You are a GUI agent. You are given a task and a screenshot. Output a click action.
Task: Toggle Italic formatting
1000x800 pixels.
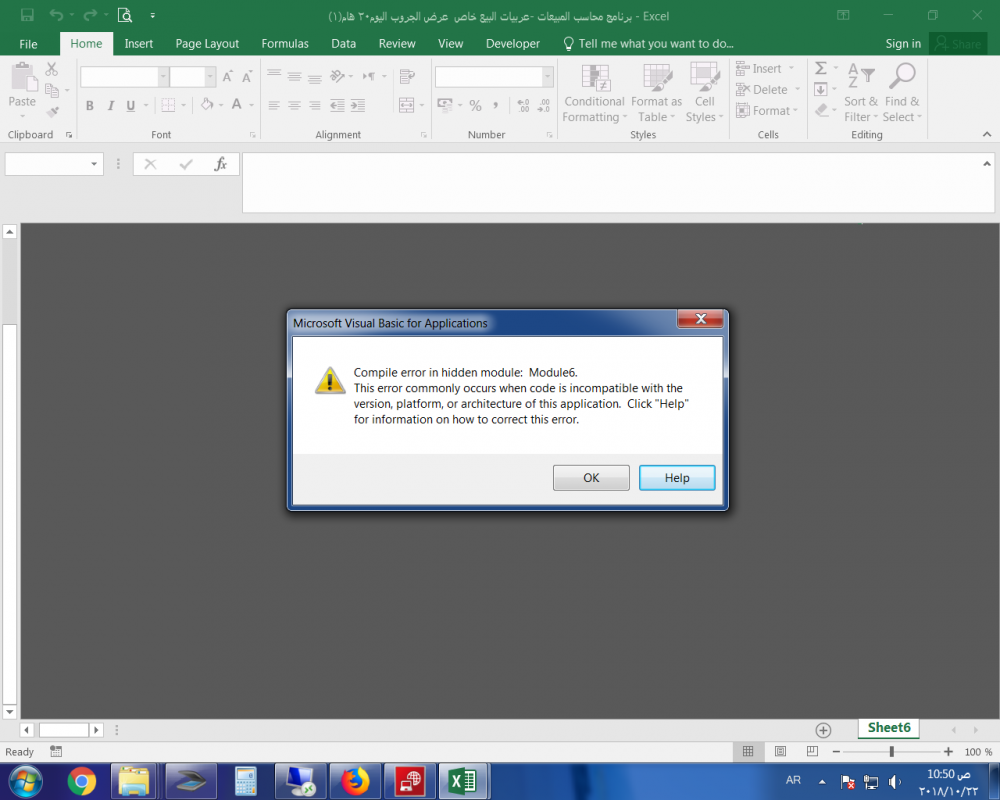click(110, 106)
